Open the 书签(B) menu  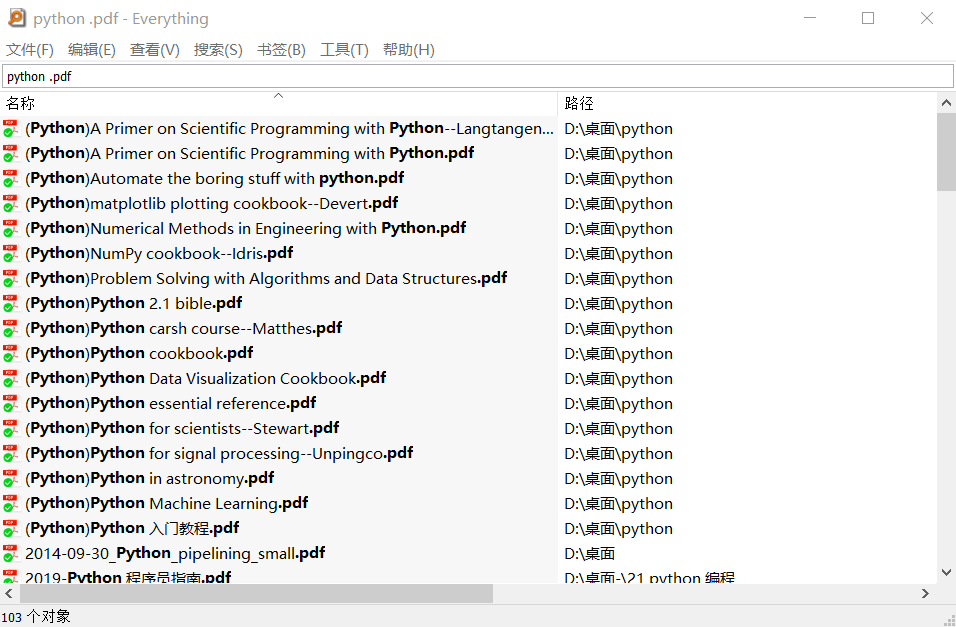pos(281,50)
